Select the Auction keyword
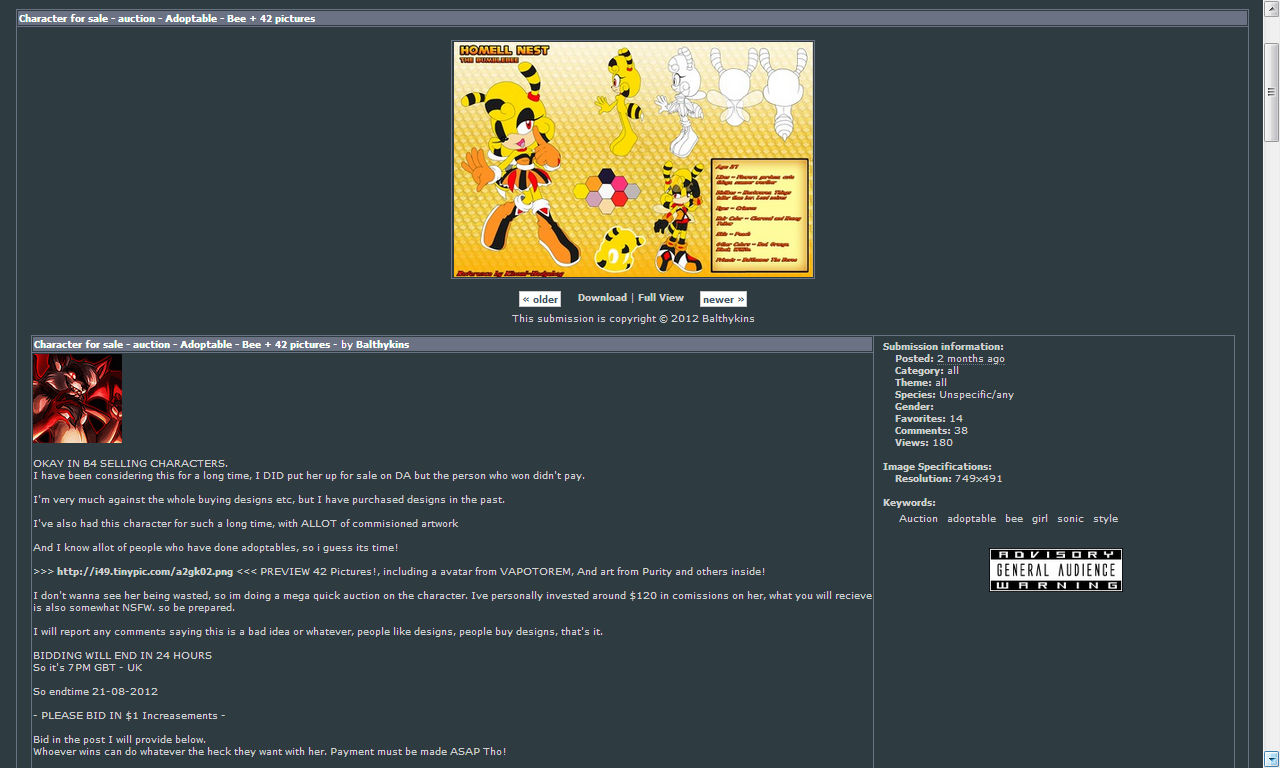 pos(918,519)
